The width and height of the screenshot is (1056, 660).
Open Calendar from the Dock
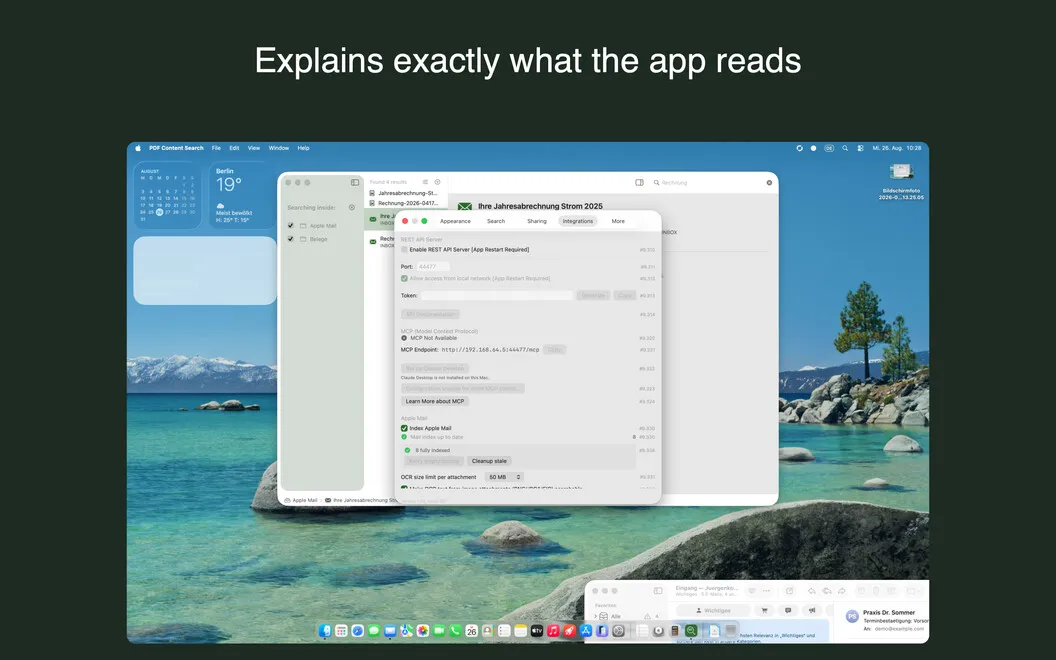tap(471, 630)
